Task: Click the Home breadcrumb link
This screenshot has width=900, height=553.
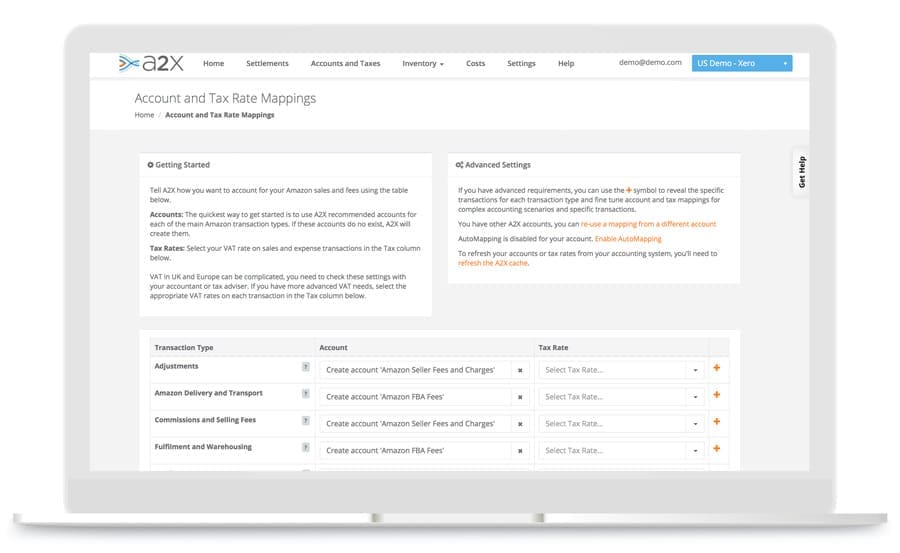Action: coord(144,115)
